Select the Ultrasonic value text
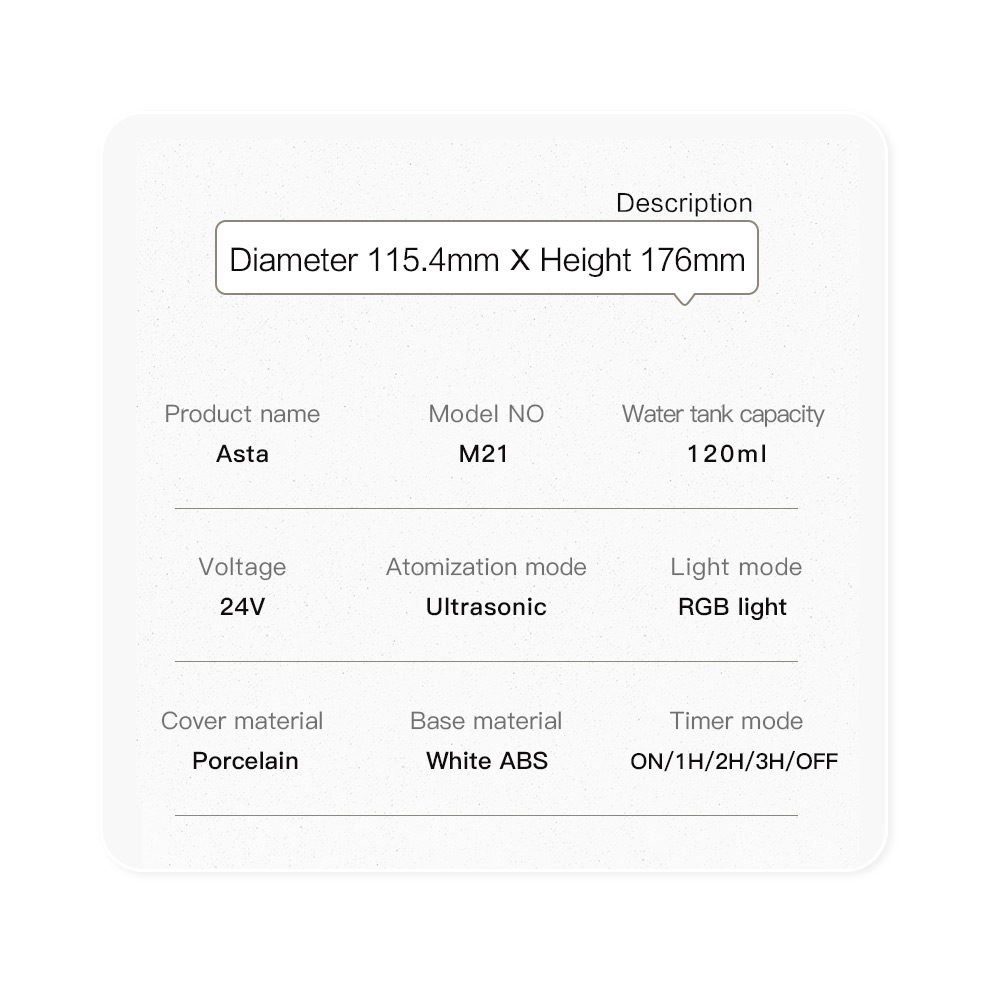The image size is (1000, 1000). point(486,607)
